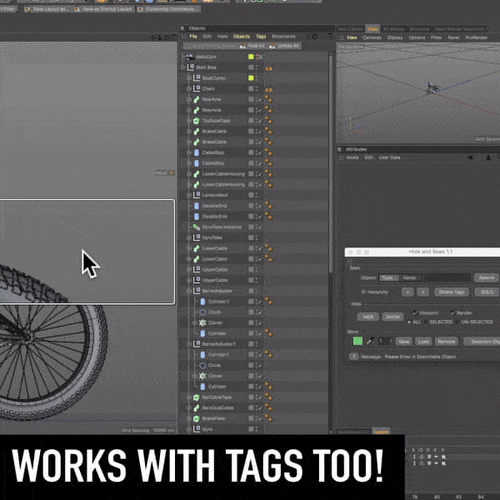Expand the Rims null
Screen dimensions: 500x500
point(189,429)
